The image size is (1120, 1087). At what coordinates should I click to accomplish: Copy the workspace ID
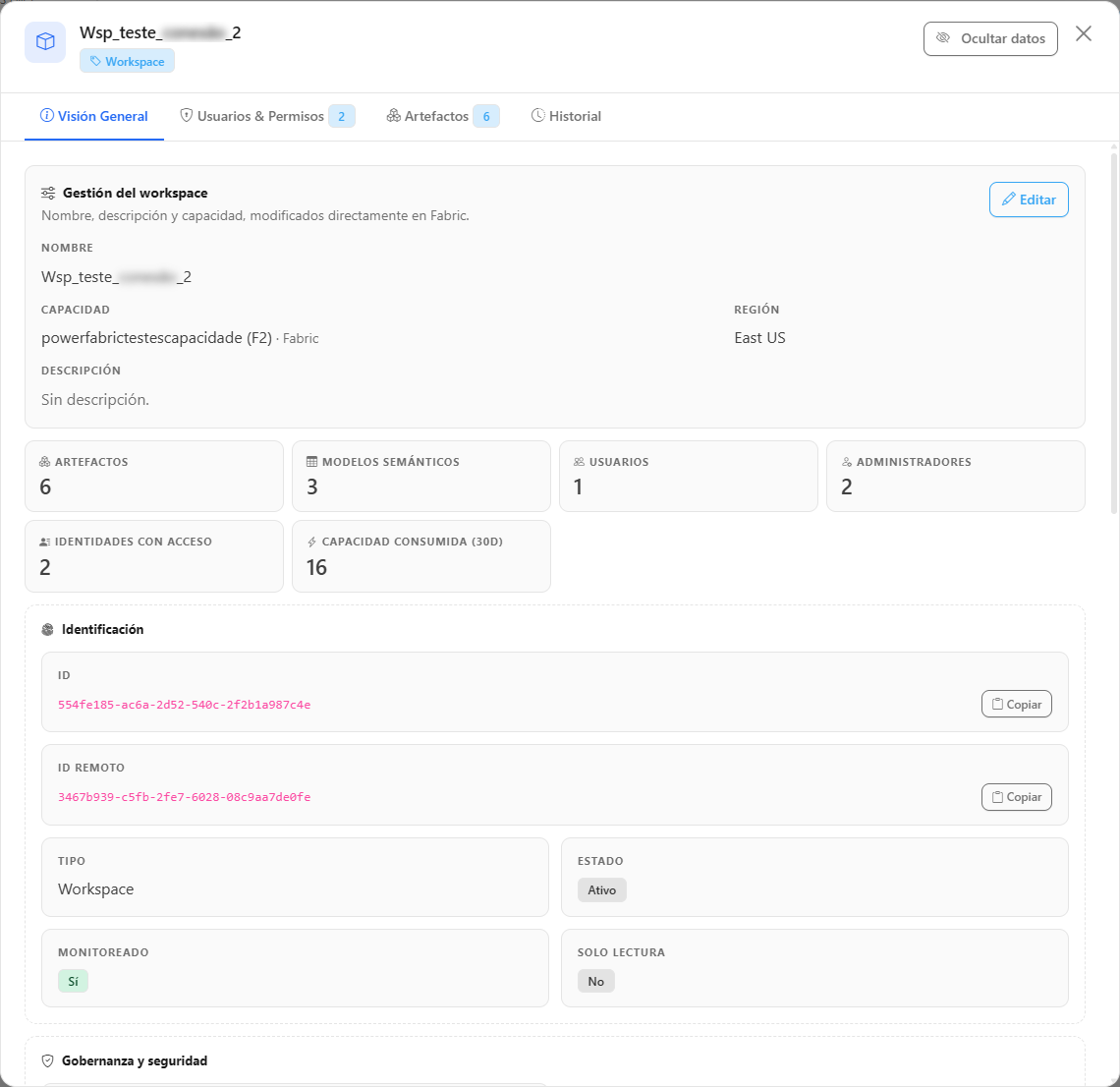point(1017,704)
